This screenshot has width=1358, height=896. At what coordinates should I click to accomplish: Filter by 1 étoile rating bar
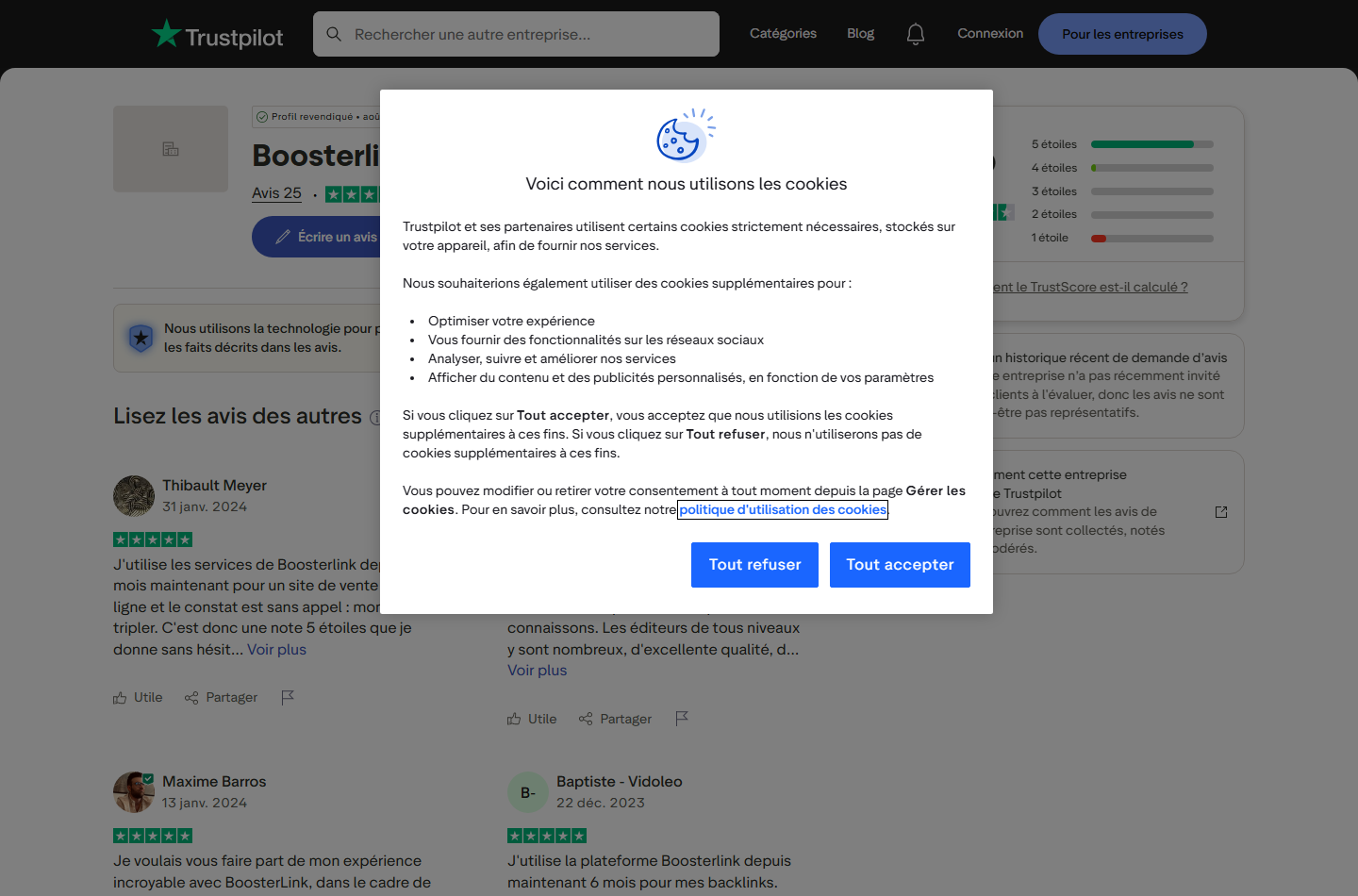click(1122, 238)
